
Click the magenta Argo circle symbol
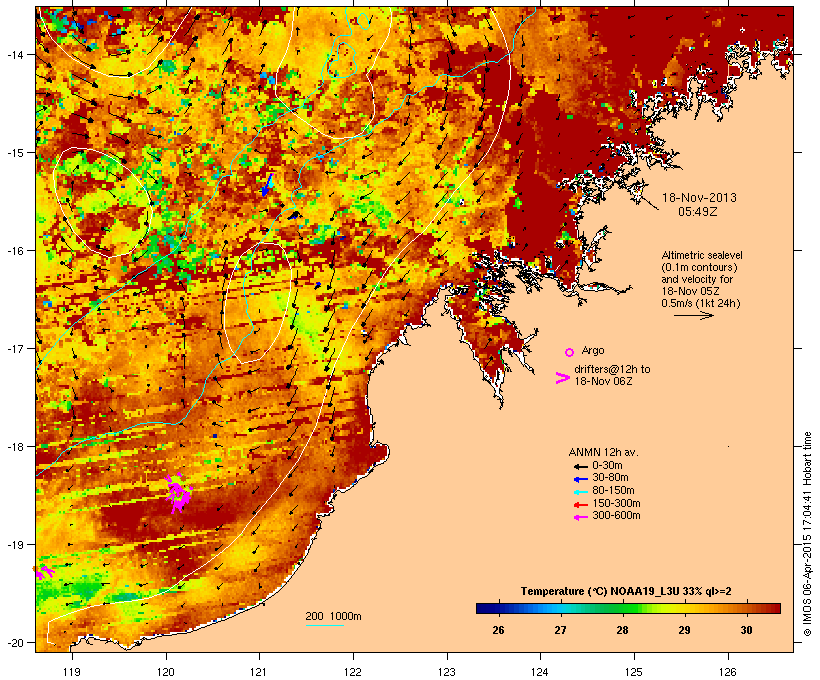[570, 352]
